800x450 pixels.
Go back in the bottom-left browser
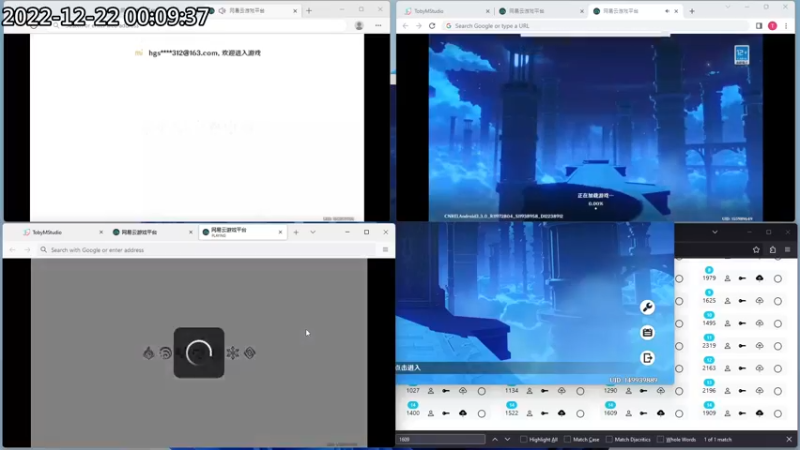[x=12, y=249]
